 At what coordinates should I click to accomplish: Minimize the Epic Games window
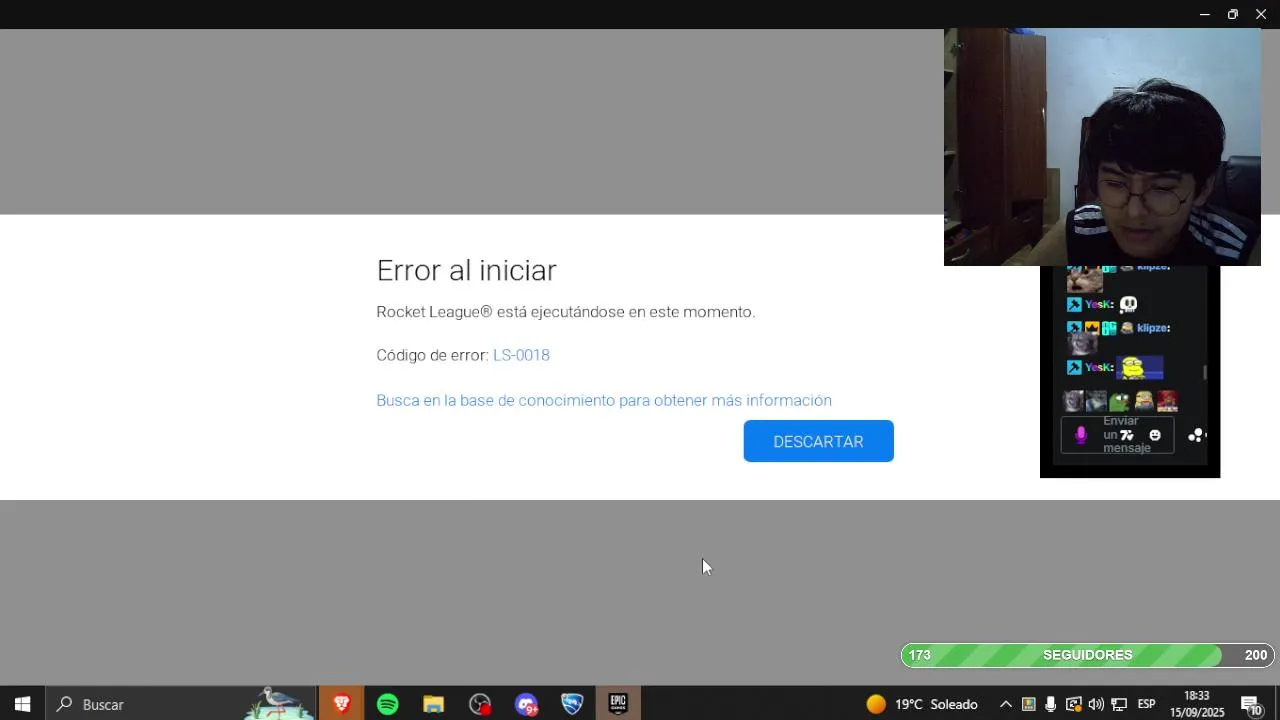click(1204, 14)
